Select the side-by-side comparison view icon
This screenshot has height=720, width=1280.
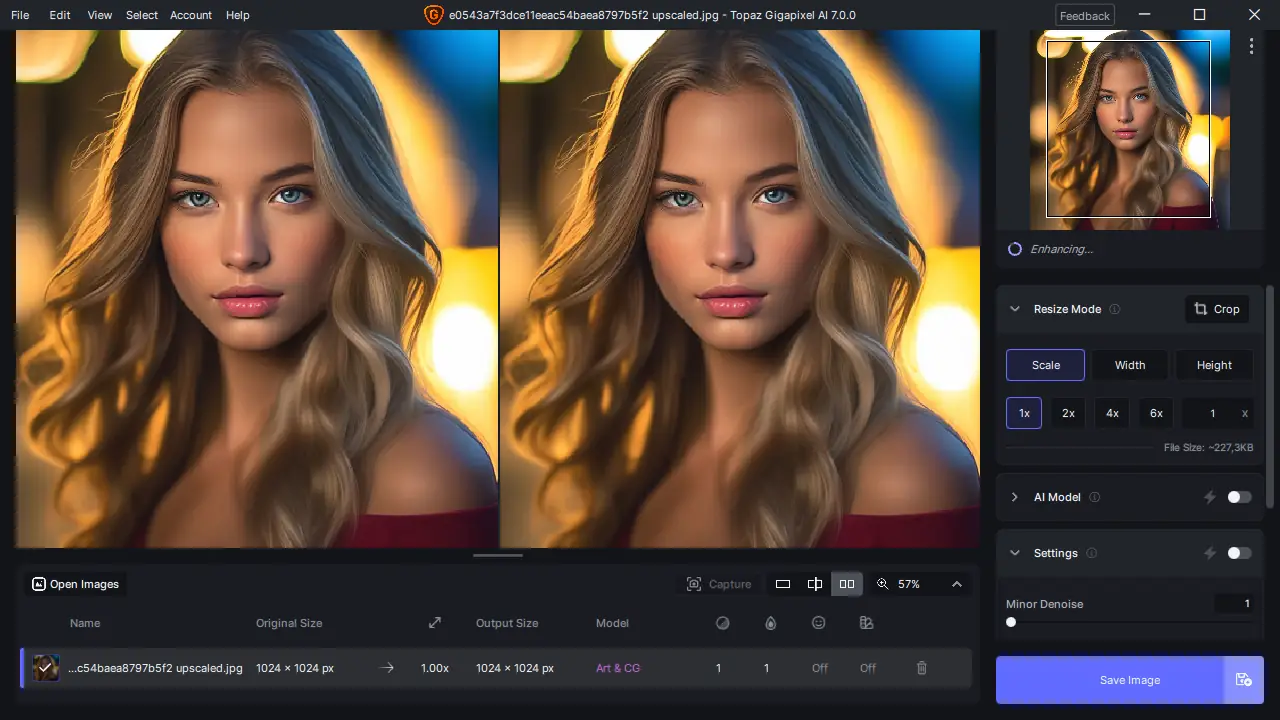coord(846,583)
